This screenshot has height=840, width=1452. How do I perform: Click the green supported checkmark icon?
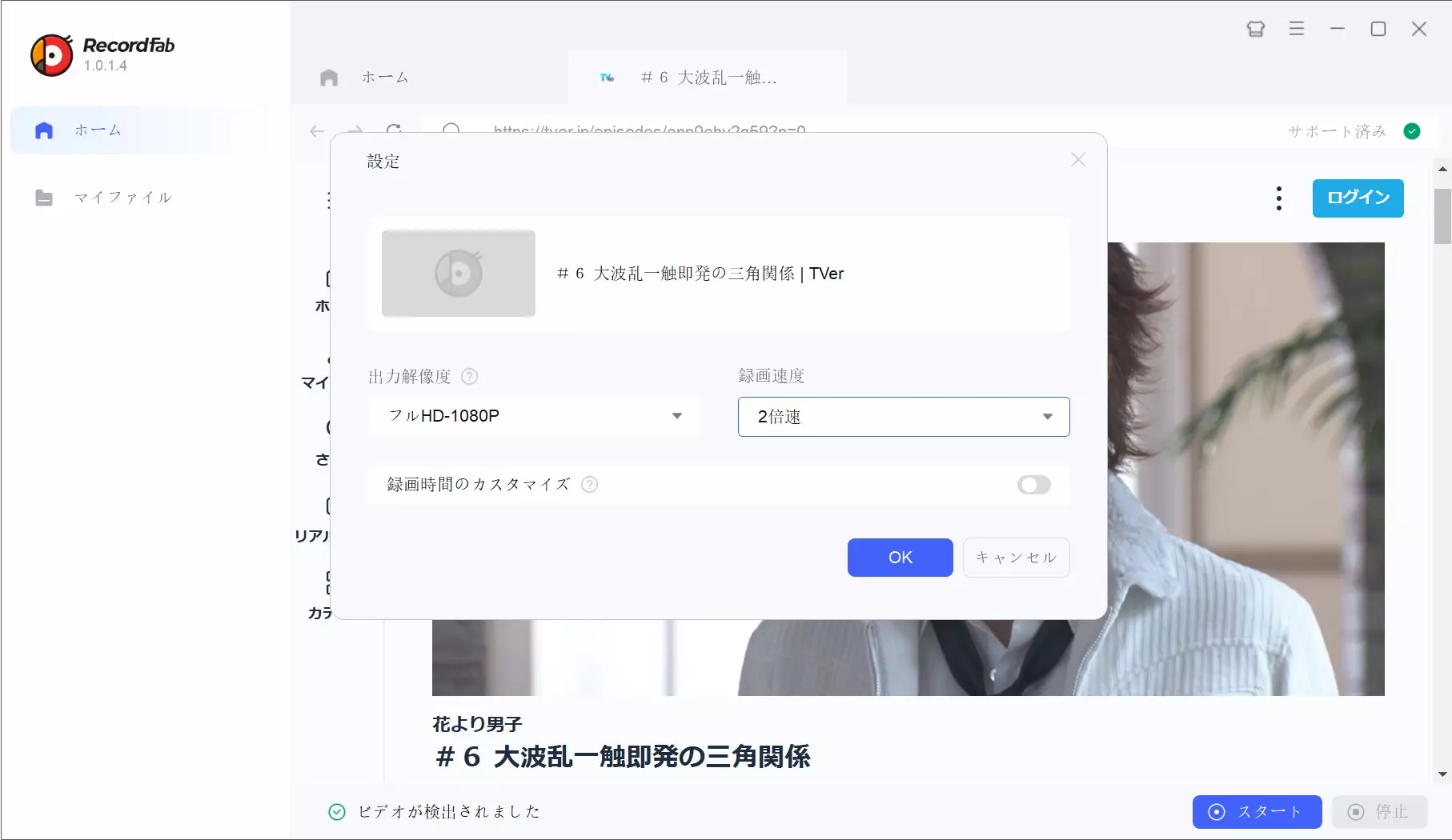(x=1412, y=131)
